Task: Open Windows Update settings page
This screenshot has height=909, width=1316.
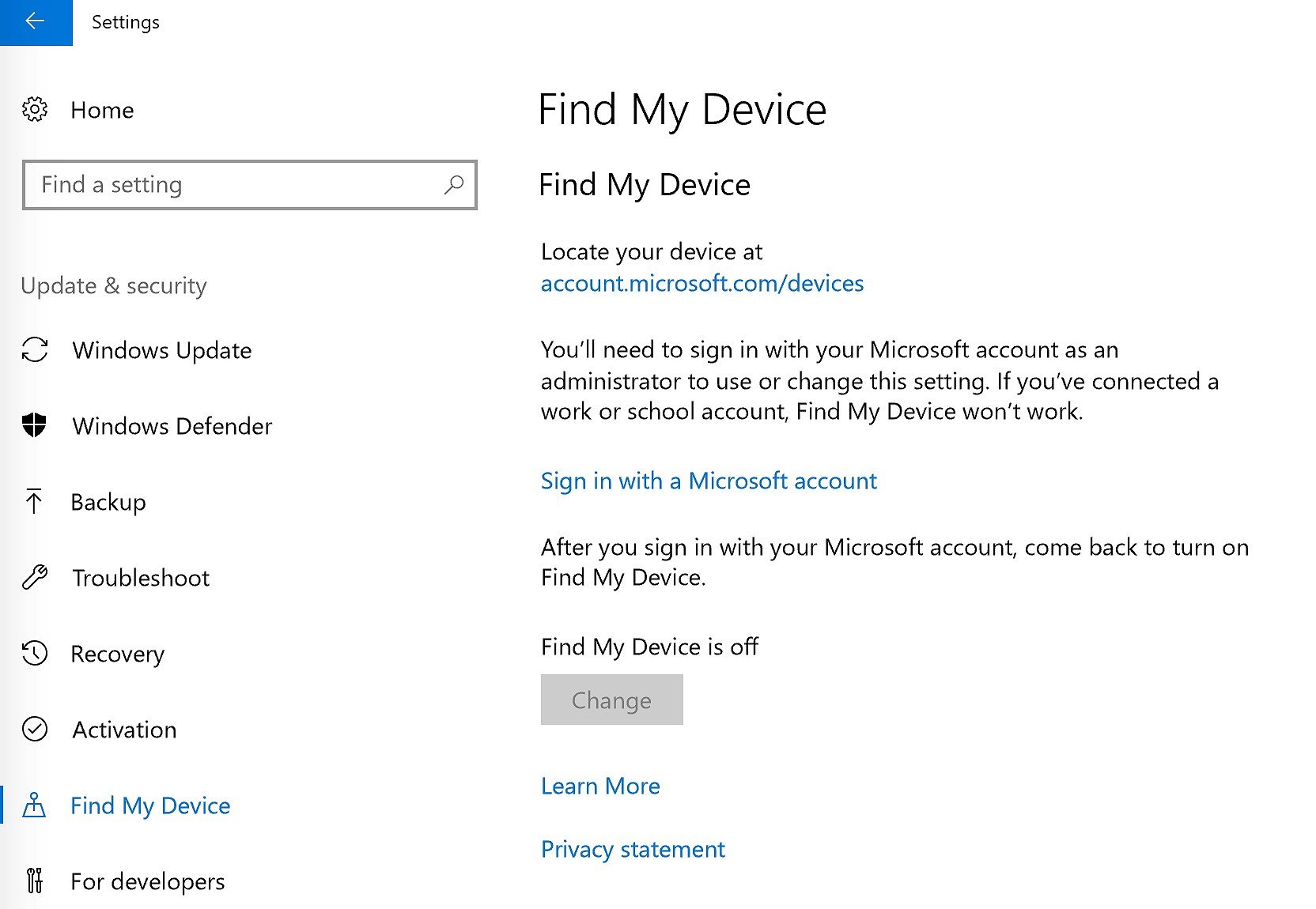Action: point(161,350)
